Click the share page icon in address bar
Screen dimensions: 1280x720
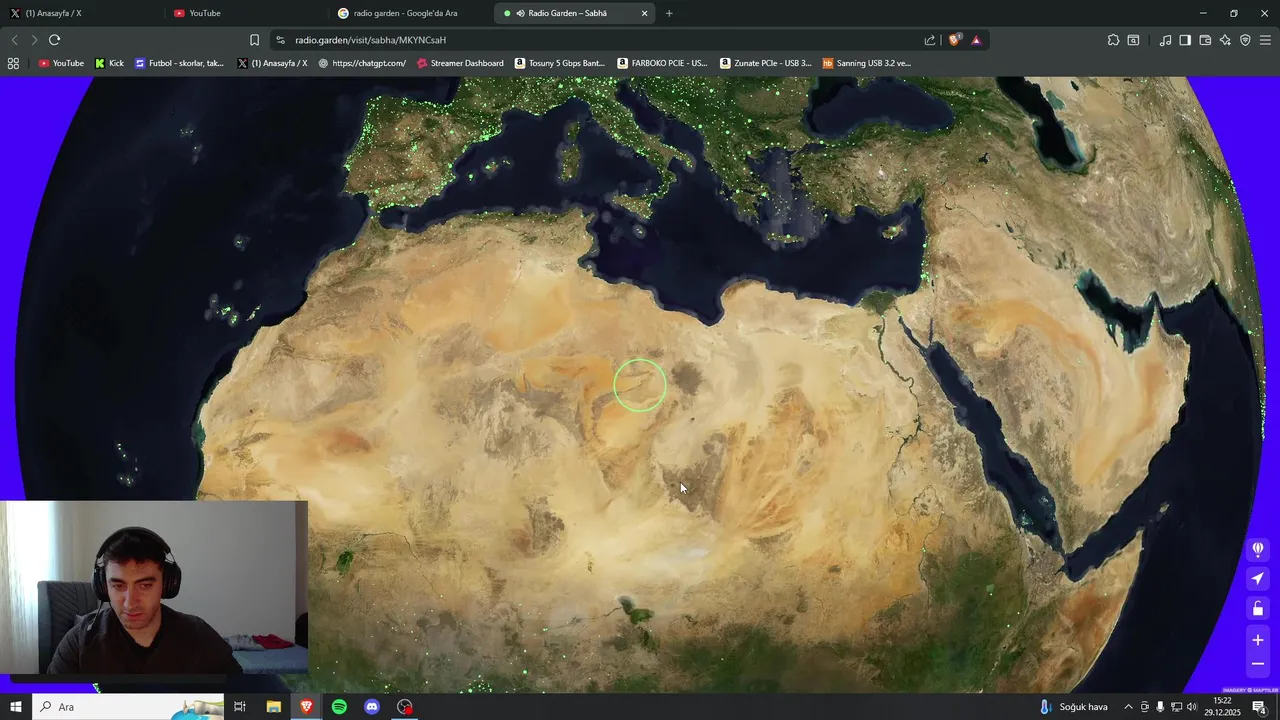click(930, 40)
